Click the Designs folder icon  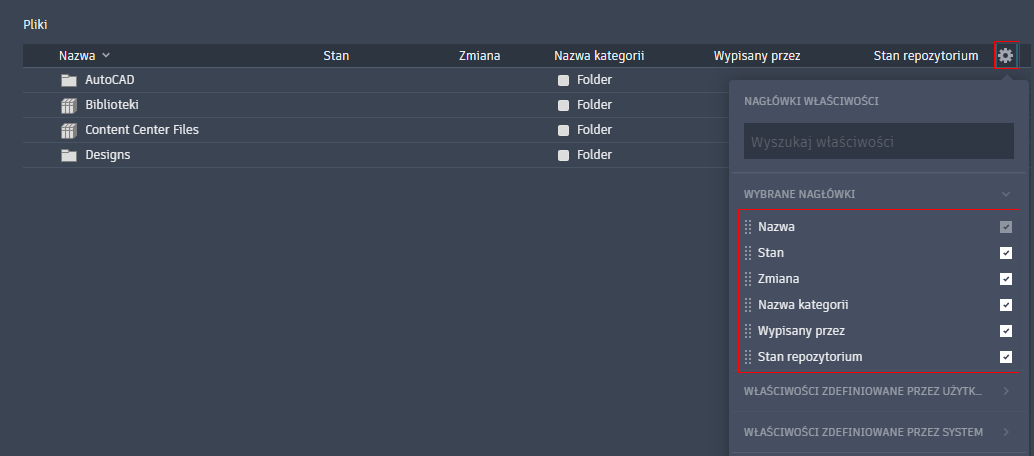point(69,155)
